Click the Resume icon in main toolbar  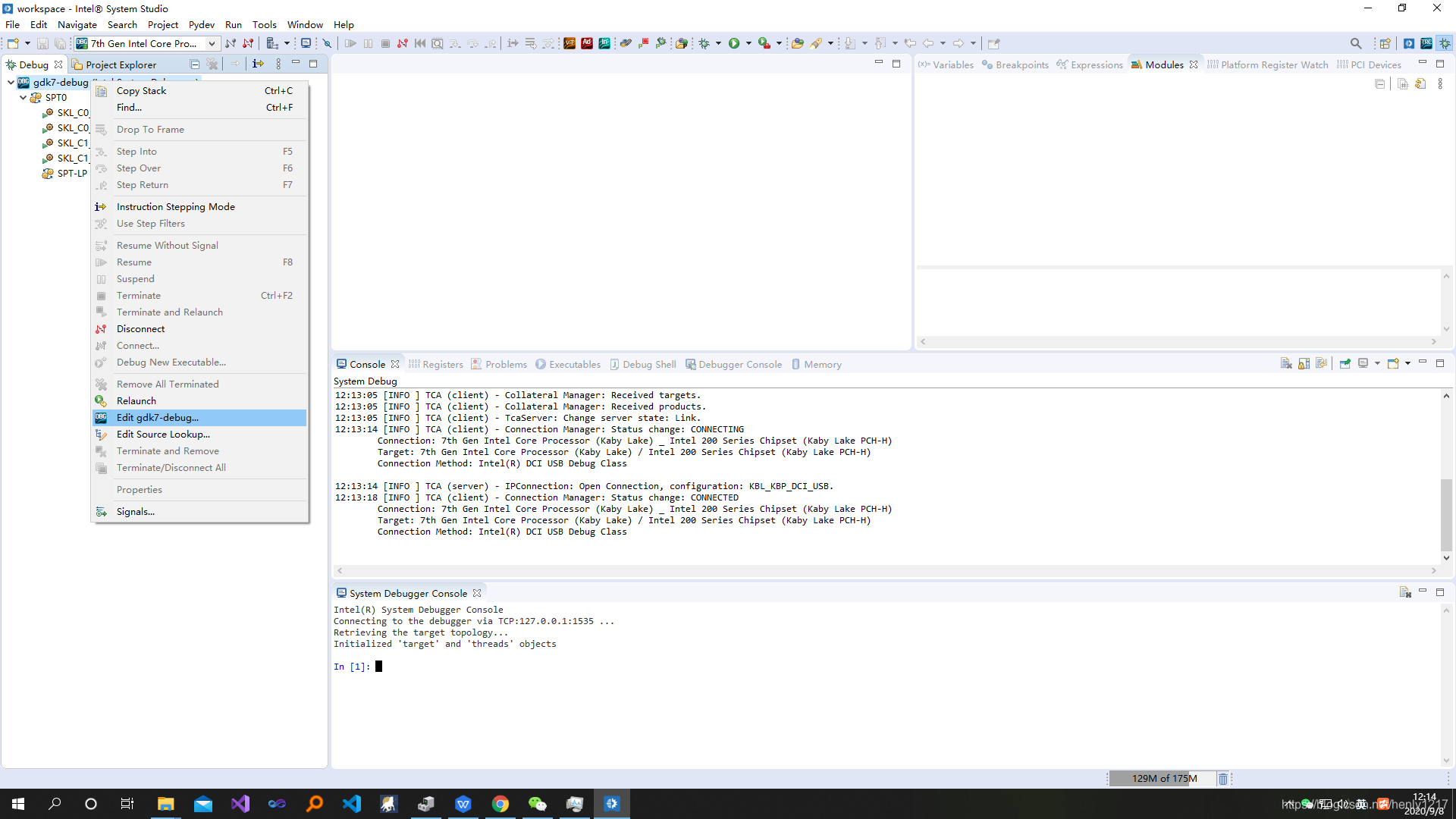(350, 43)
